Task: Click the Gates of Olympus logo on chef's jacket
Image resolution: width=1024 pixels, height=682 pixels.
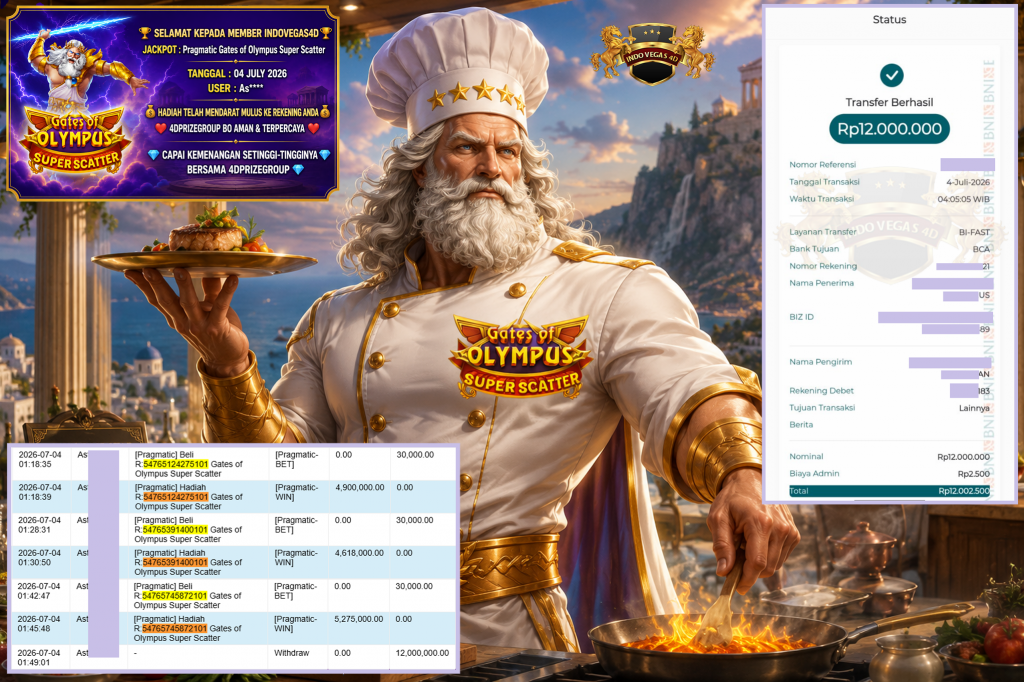Action: click(x=520, y=356)
